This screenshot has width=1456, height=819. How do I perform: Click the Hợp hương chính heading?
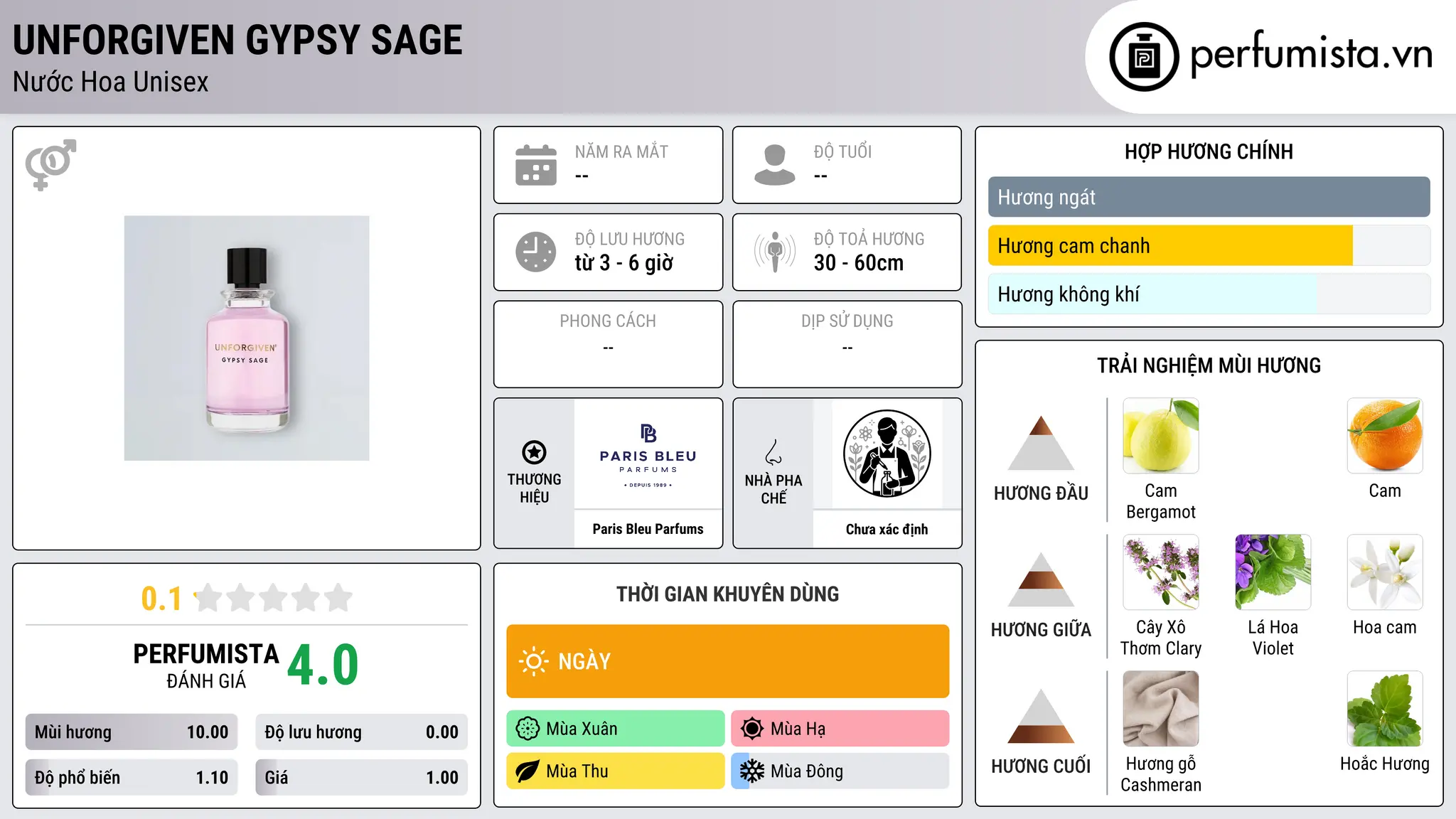coord(1209,151)
